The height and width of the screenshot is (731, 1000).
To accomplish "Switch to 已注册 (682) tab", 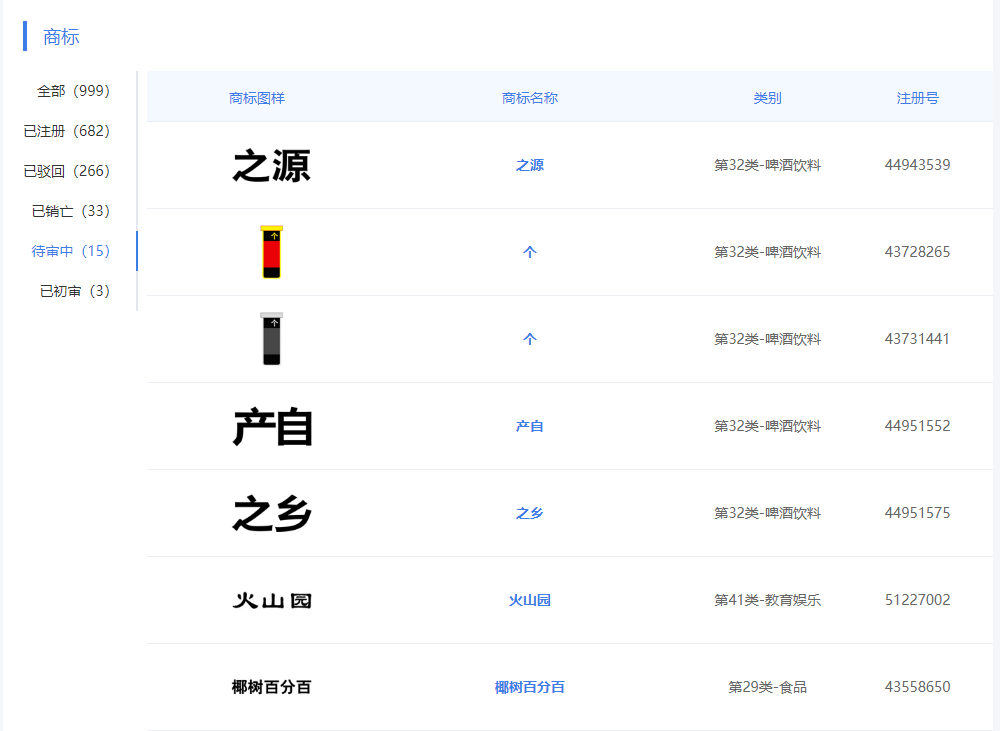I will 66,131.
